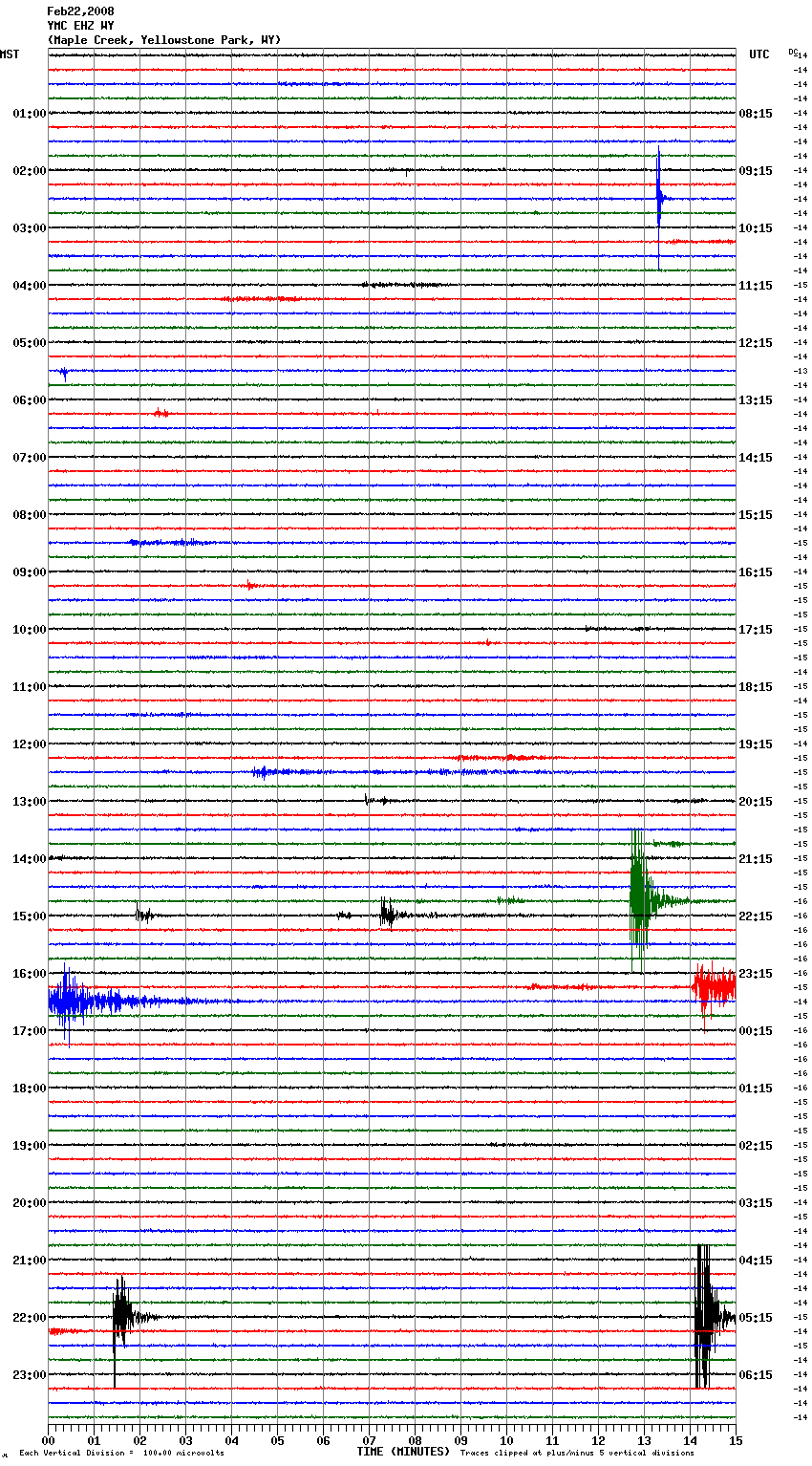Click the "05" tick on the bottom minutes axis
The height and width of the screenshot is (1466, 812).
(277, 1440)
